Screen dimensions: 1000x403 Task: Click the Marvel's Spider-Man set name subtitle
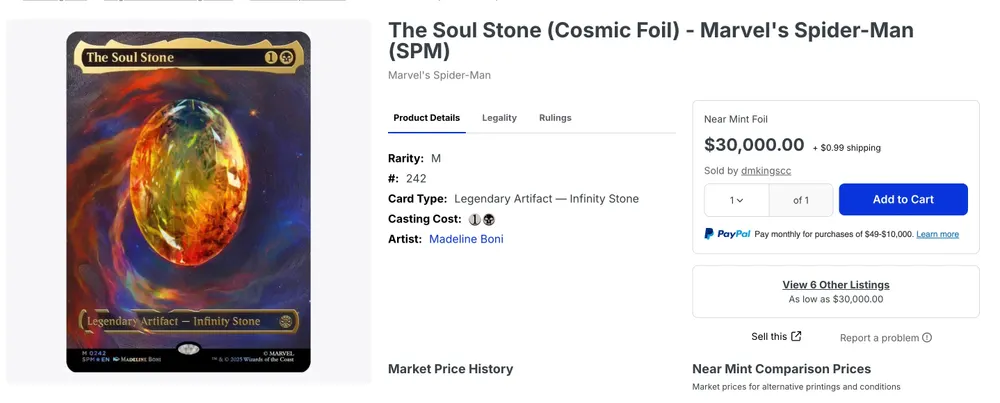tap(439, 75)
